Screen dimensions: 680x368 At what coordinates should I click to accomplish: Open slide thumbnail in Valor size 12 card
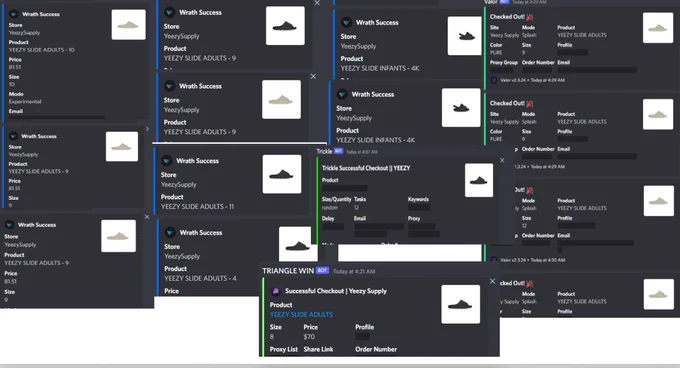(659, 201)
